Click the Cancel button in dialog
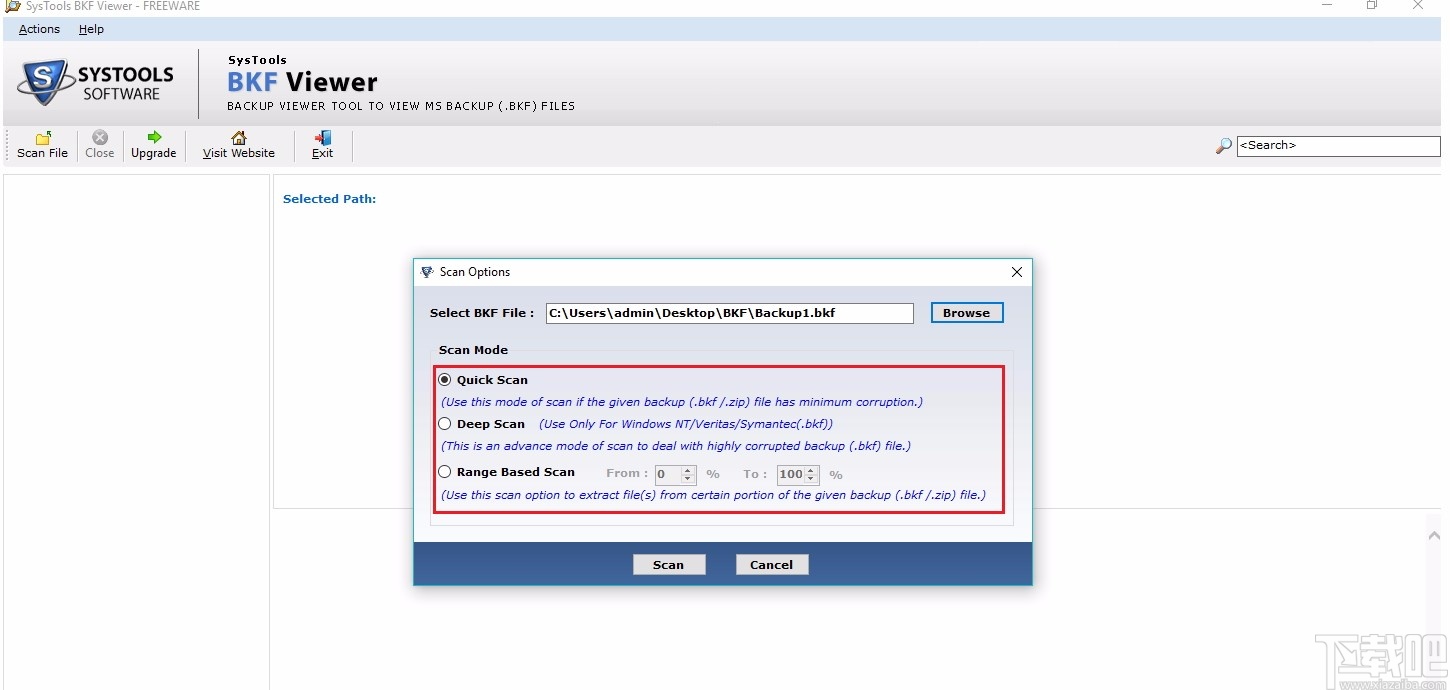The width and height of the screenshot is (1450, 690). 772,565
